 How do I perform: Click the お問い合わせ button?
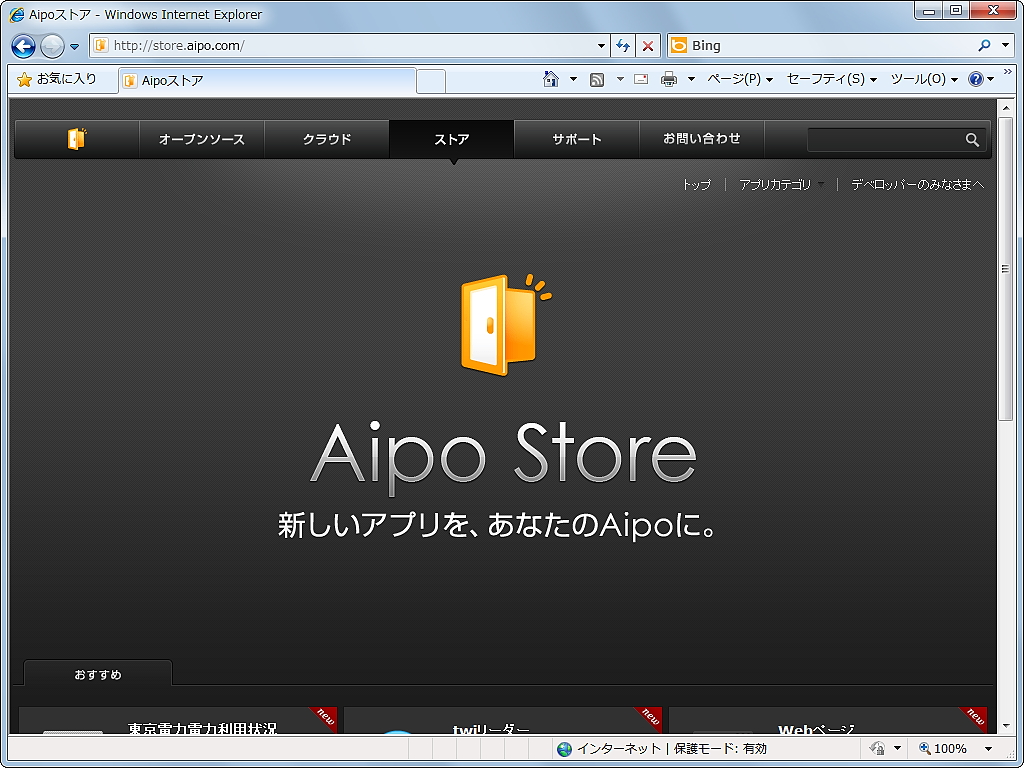click(x=701, y=139)
